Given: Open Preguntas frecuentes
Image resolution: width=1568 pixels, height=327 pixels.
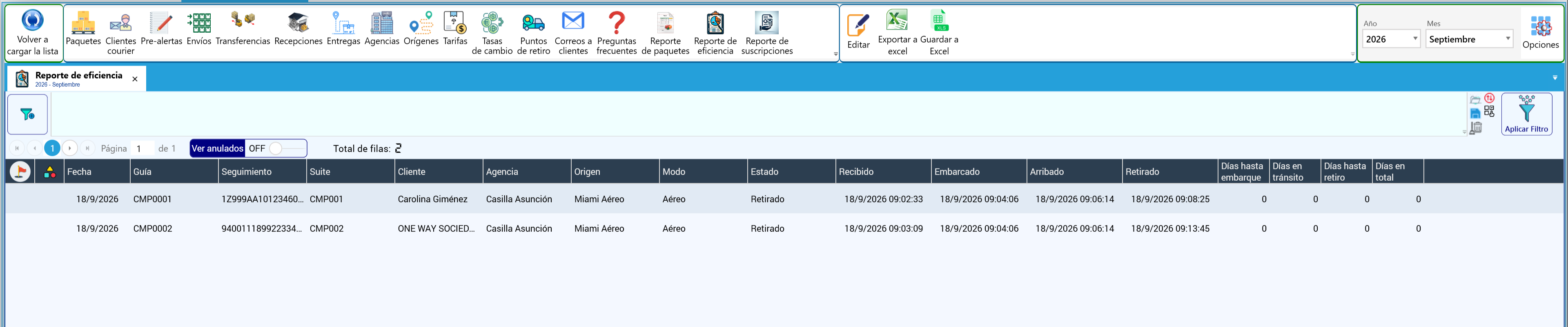Looking at the screenshot, I should (x=617, y=34).
